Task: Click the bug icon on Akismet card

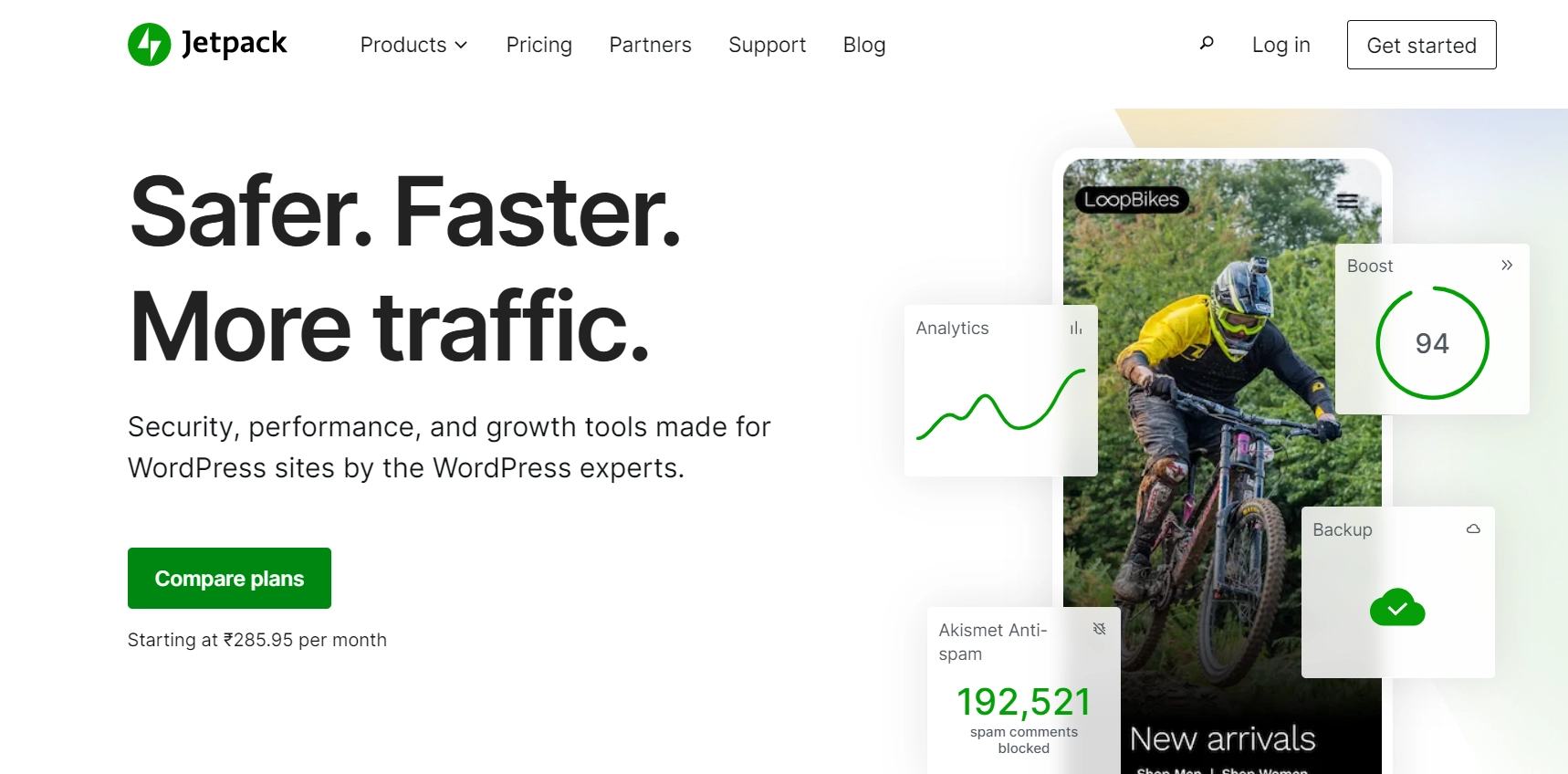Action: click(1100, 629)
